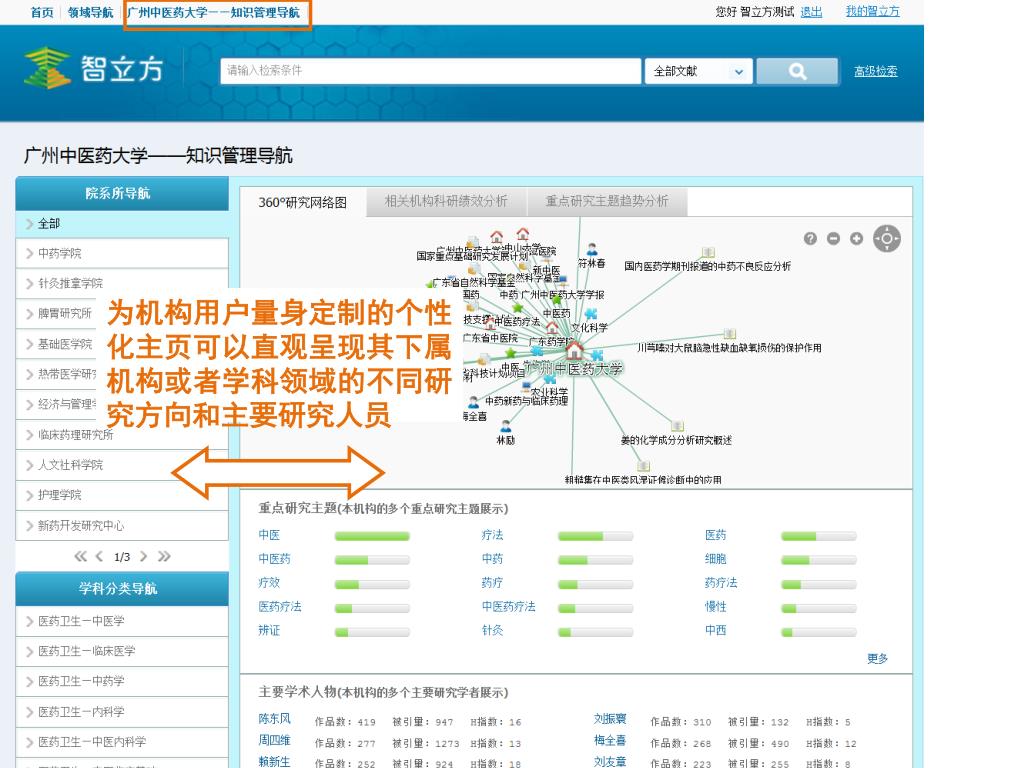Screen dimensions: 1024x768
Task: Click the 疗法 topic progress bar
Action: pyautogui.click(x=596, y=536)
